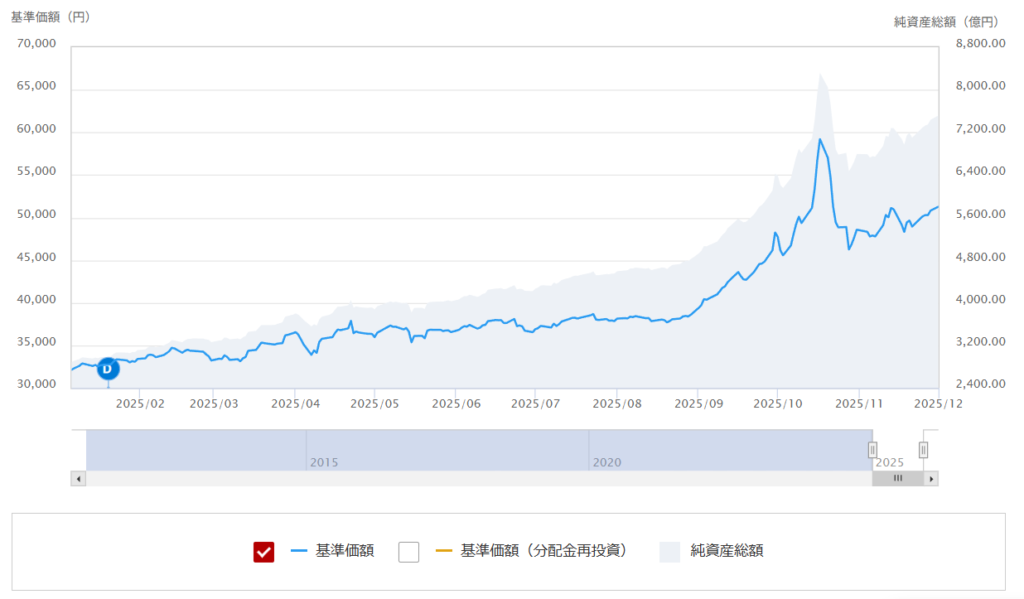Viewport: 1024px width, 599px height.
Task: Click the price peak on the blue line
Action: [819, 139]
